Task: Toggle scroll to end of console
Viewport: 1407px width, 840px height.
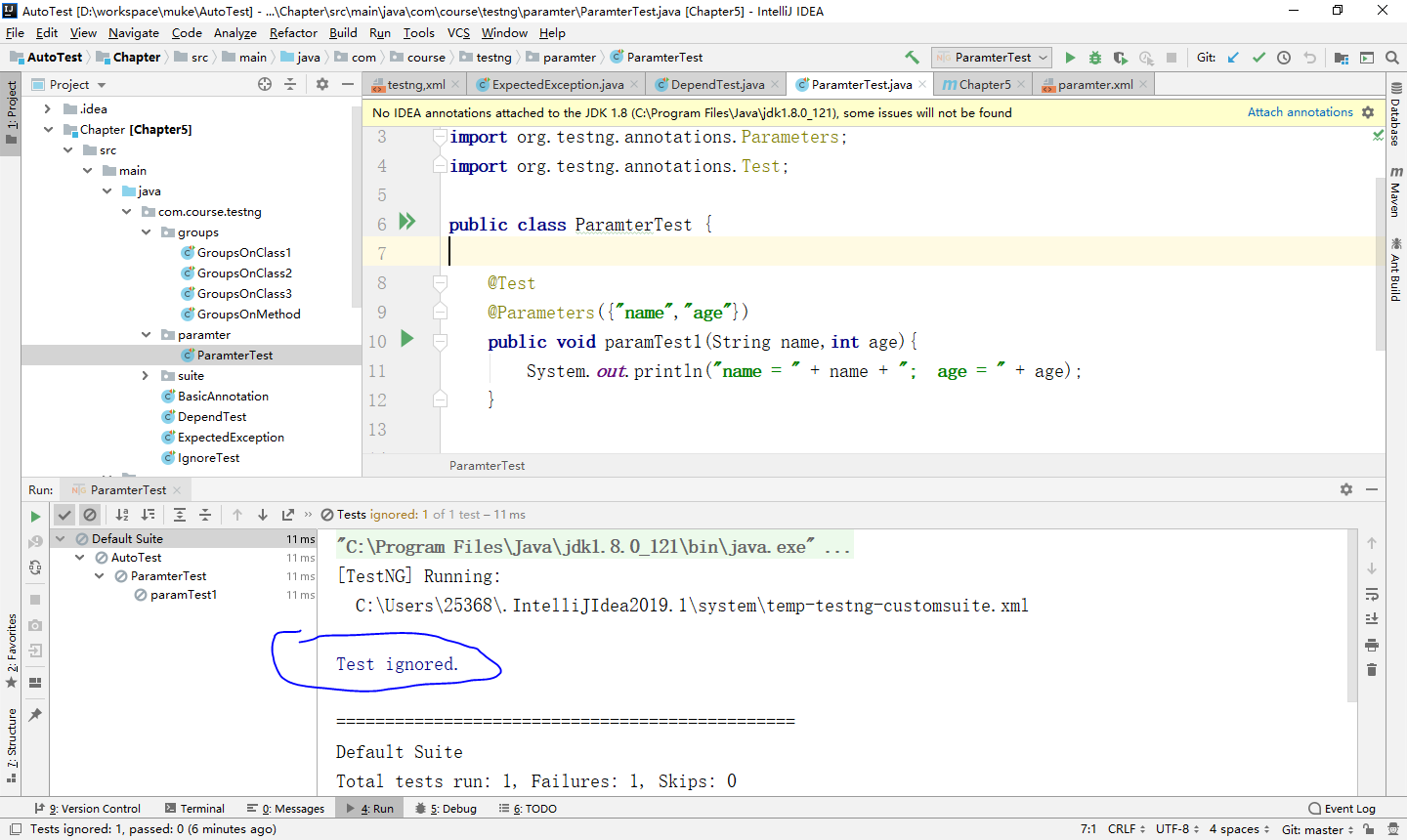Action: point(1372,619)
